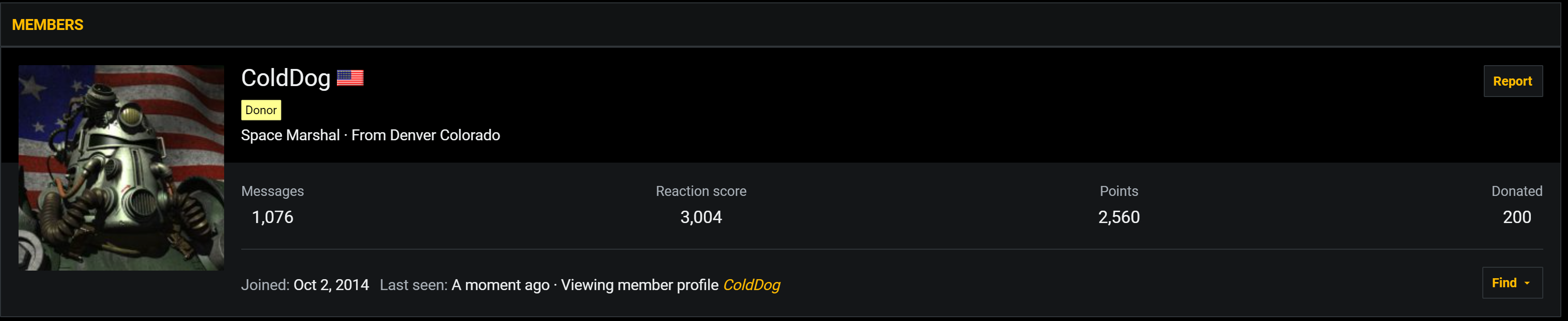This screenshot has height=321, width=1568.
Task: Click the From Denver Colorado location
Action: pos(425,135)
